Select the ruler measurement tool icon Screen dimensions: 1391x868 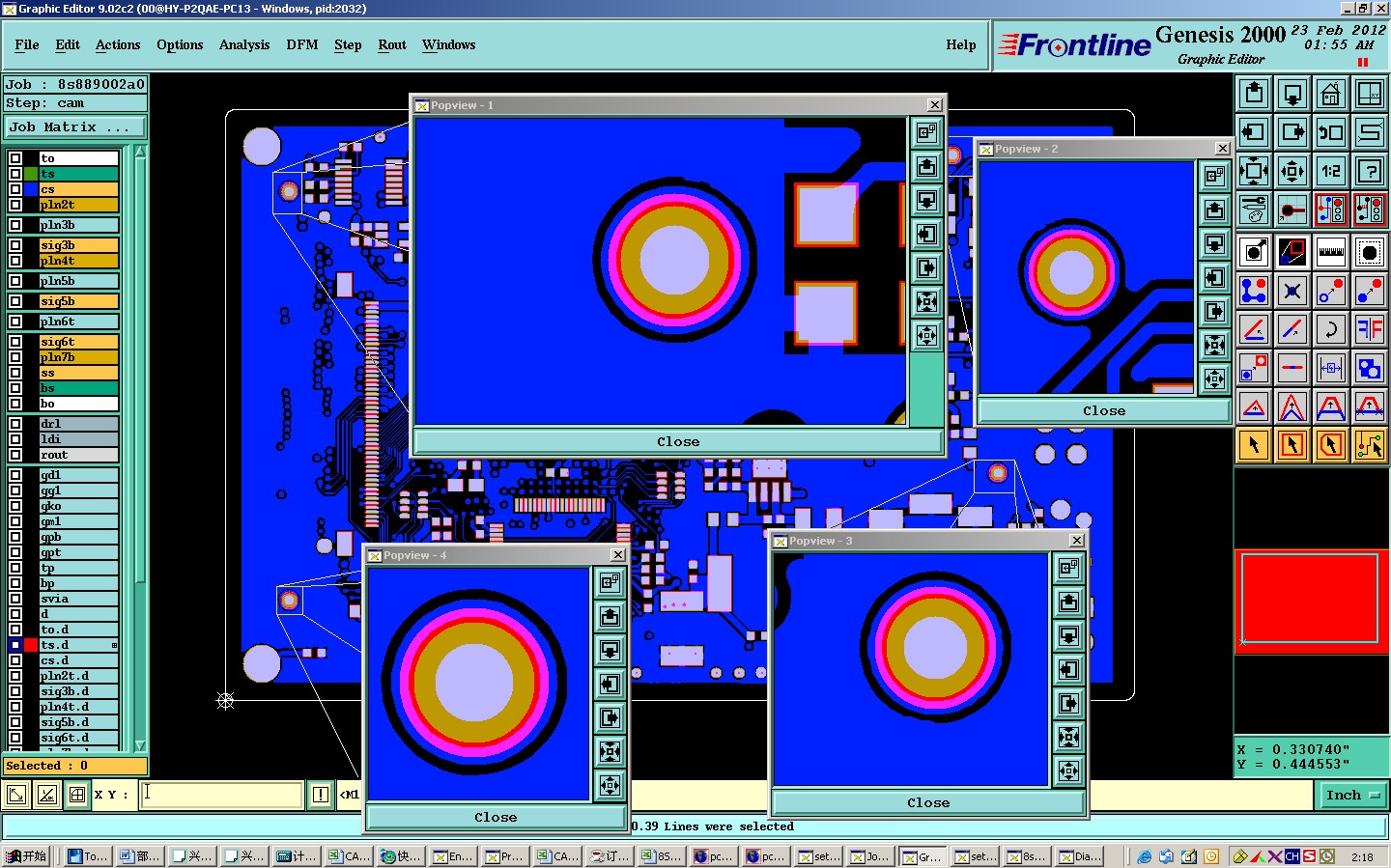click(x=1331, y=252)
